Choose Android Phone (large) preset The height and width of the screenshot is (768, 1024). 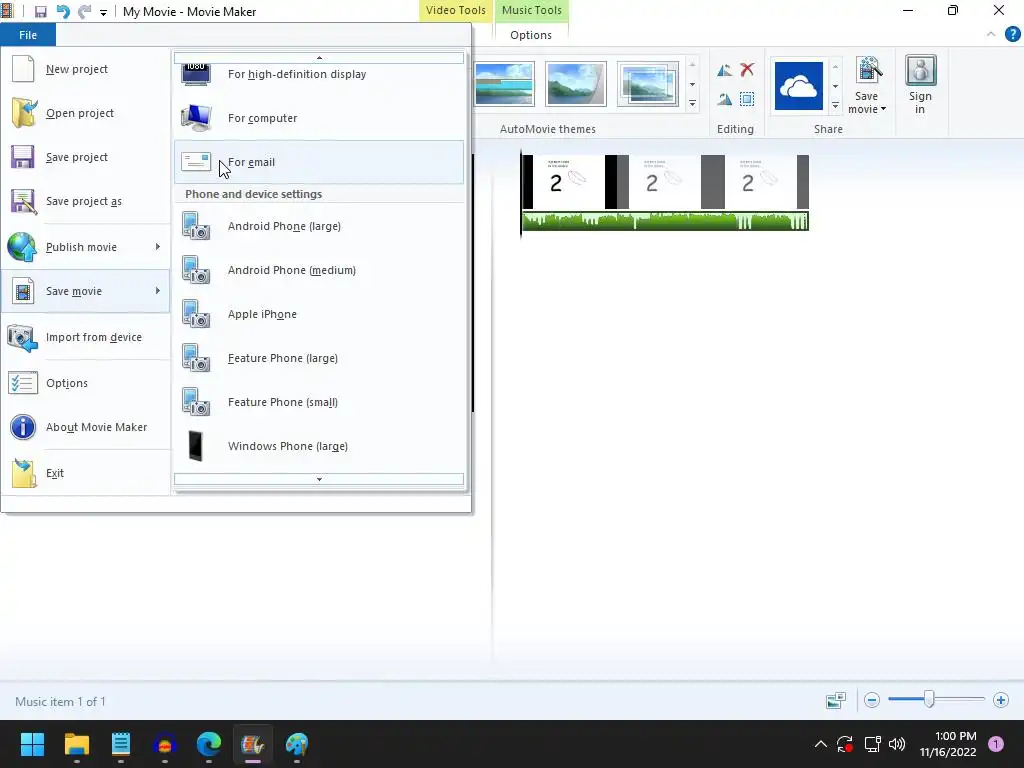[x=319, y=226]
